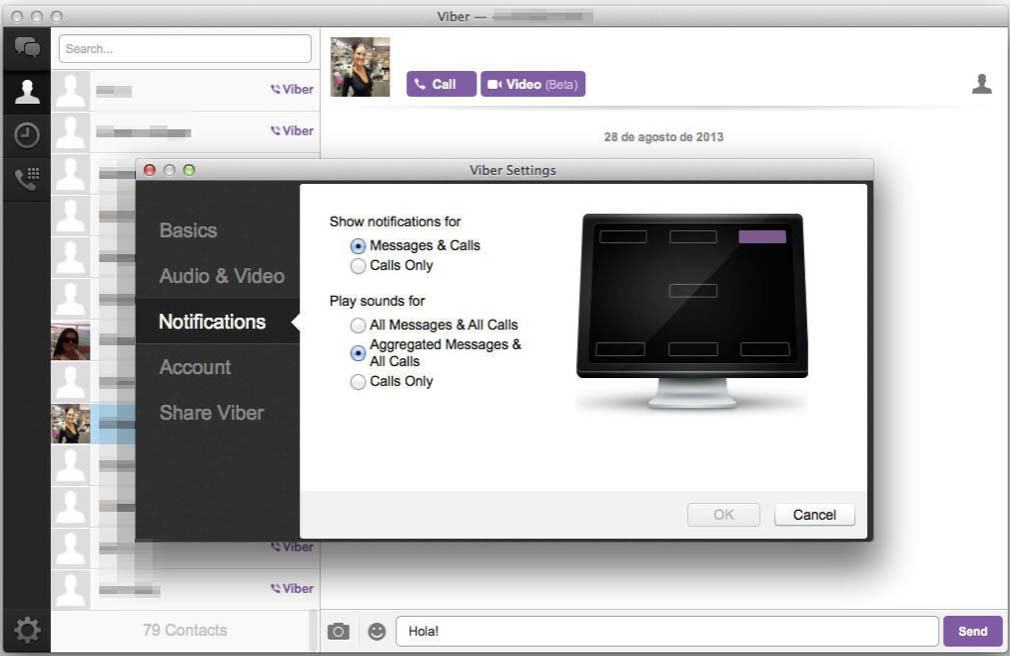
Task: Click the OK button in settings
Action: [723, 515]
